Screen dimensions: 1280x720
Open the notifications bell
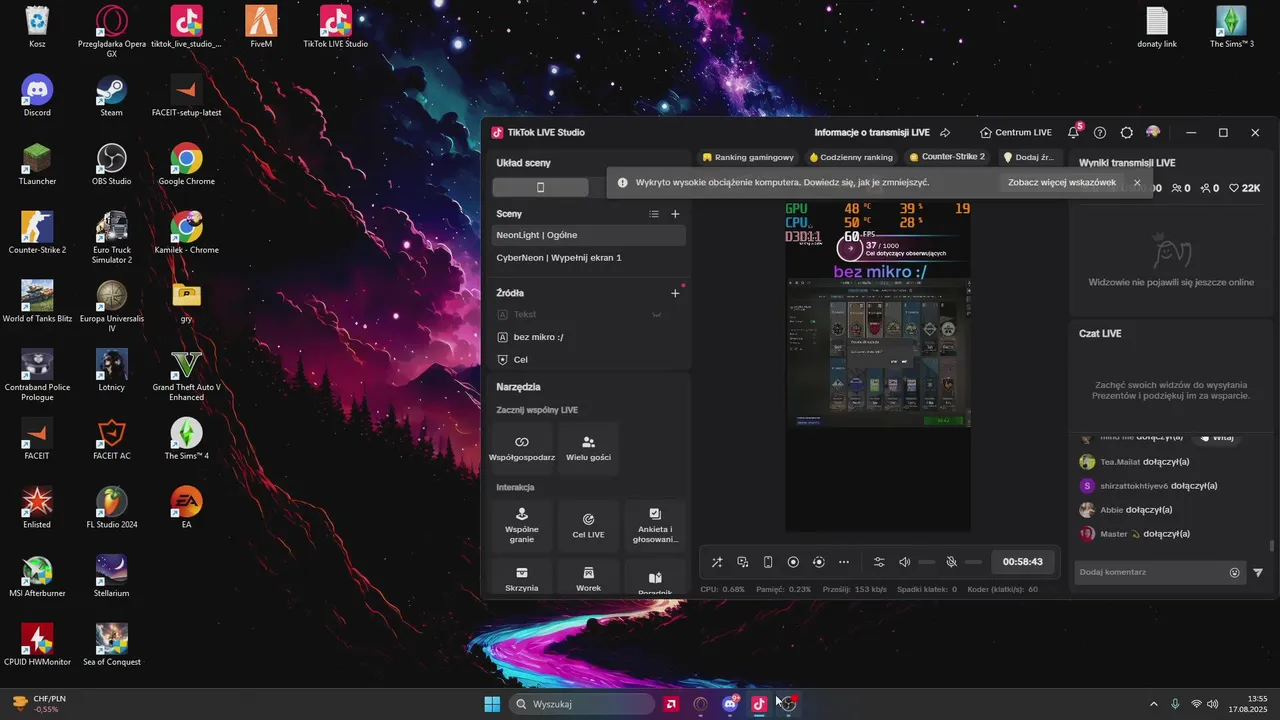[1073, 132]
